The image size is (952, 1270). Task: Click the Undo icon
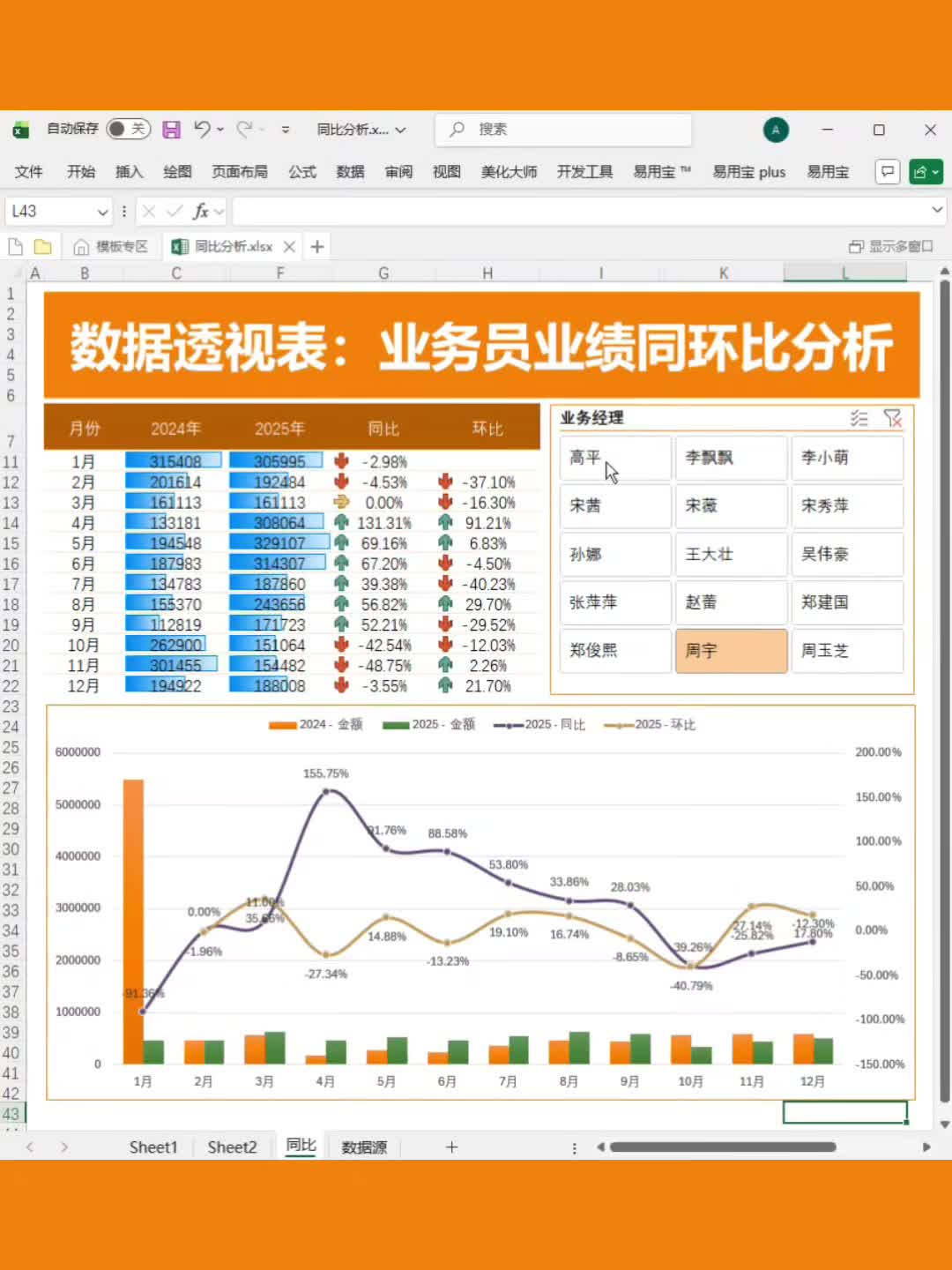201,129
